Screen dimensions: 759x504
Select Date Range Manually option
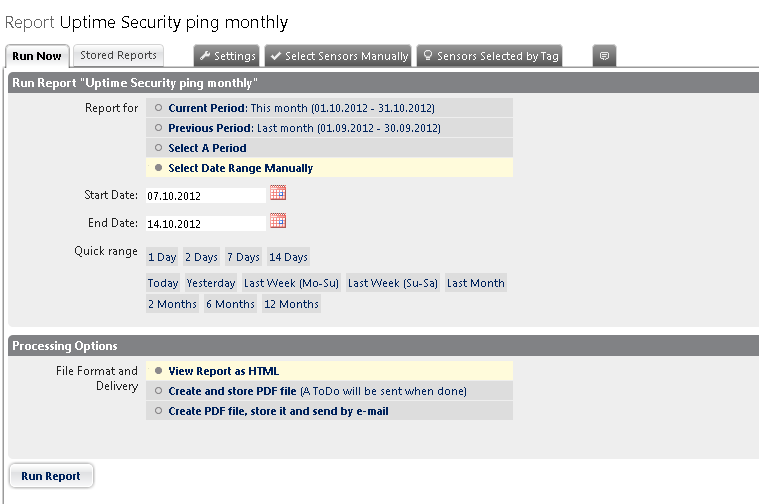tap(159, 168)
